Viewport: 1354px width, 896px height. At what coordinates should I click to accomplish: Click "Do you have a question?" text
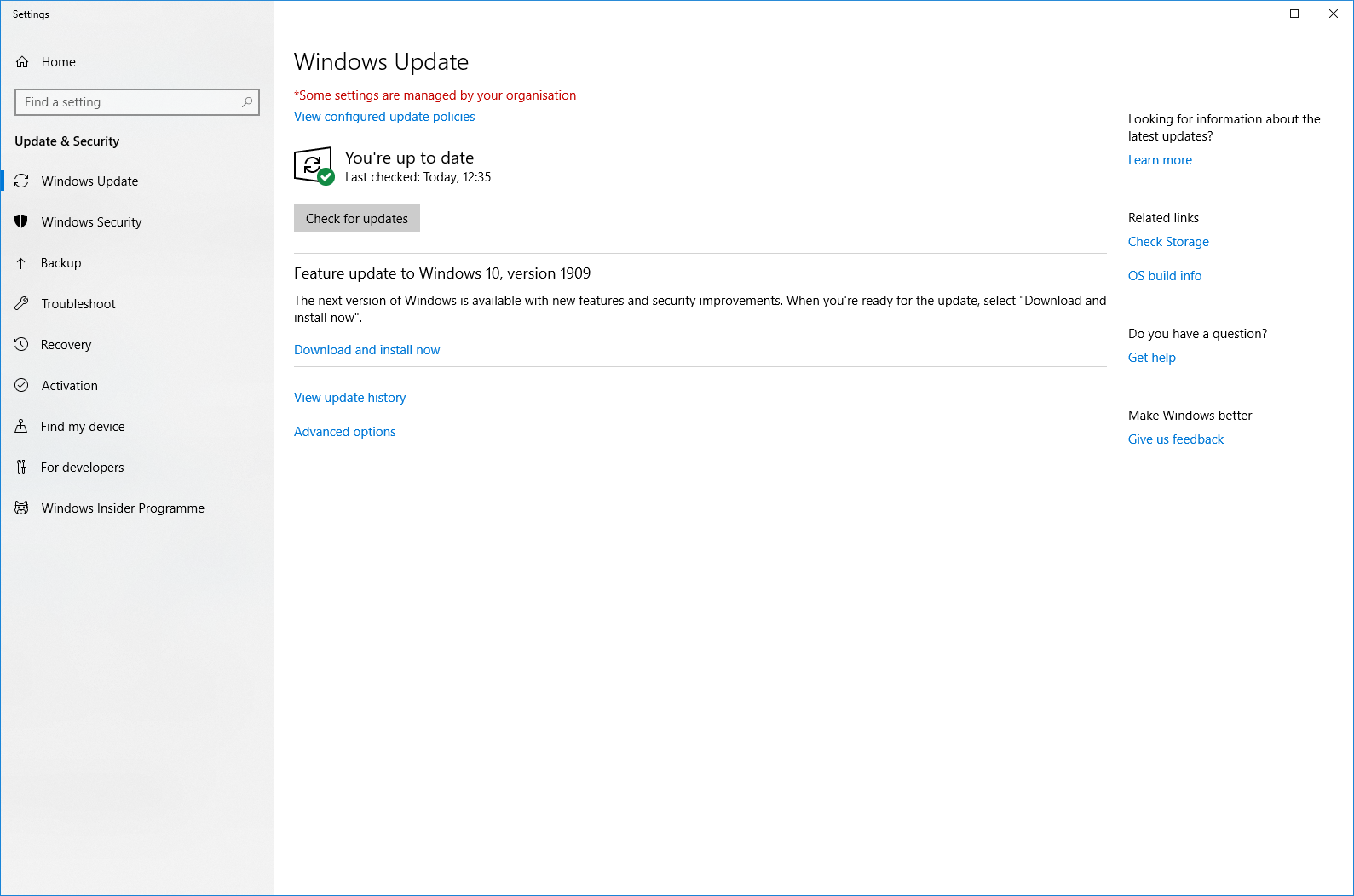coord(1197,334)
